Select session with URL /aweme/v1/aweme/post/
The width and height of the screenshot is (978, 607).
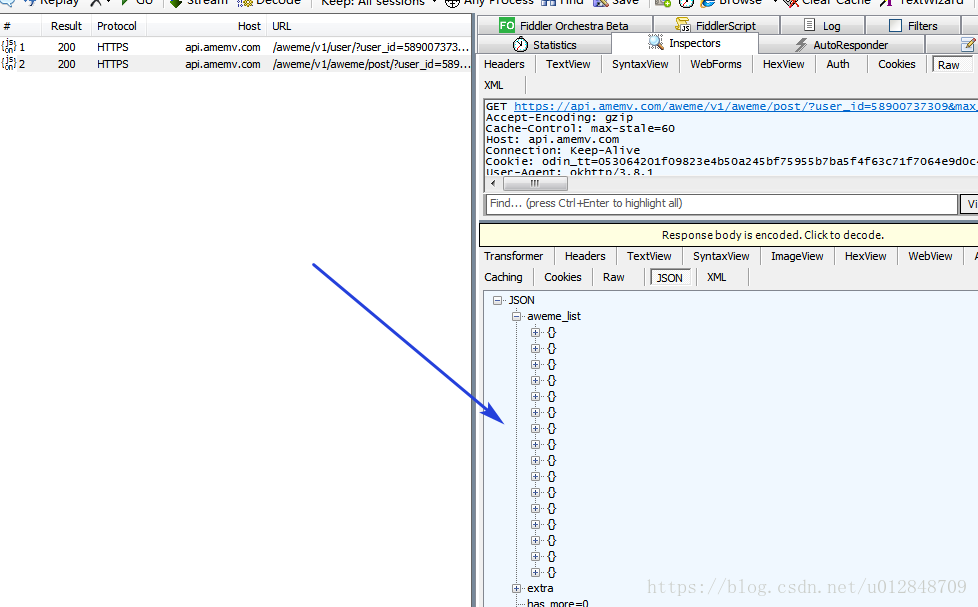(236, 64)
